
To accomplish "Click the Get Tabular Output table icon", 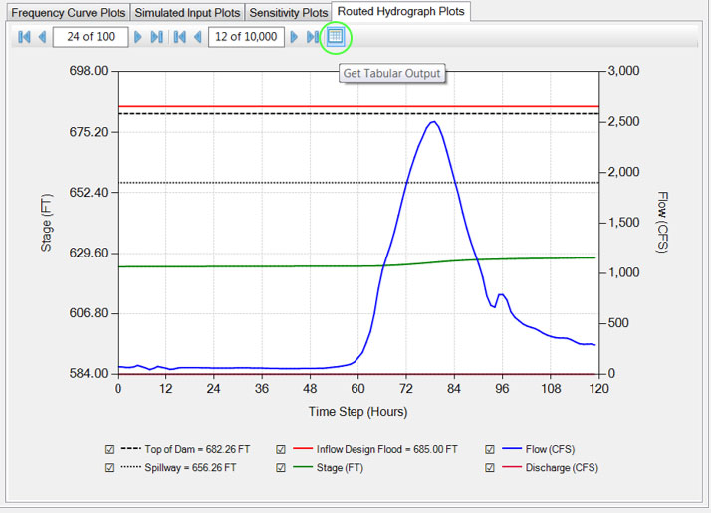I will pyautogui.click(x=336, y=37).
